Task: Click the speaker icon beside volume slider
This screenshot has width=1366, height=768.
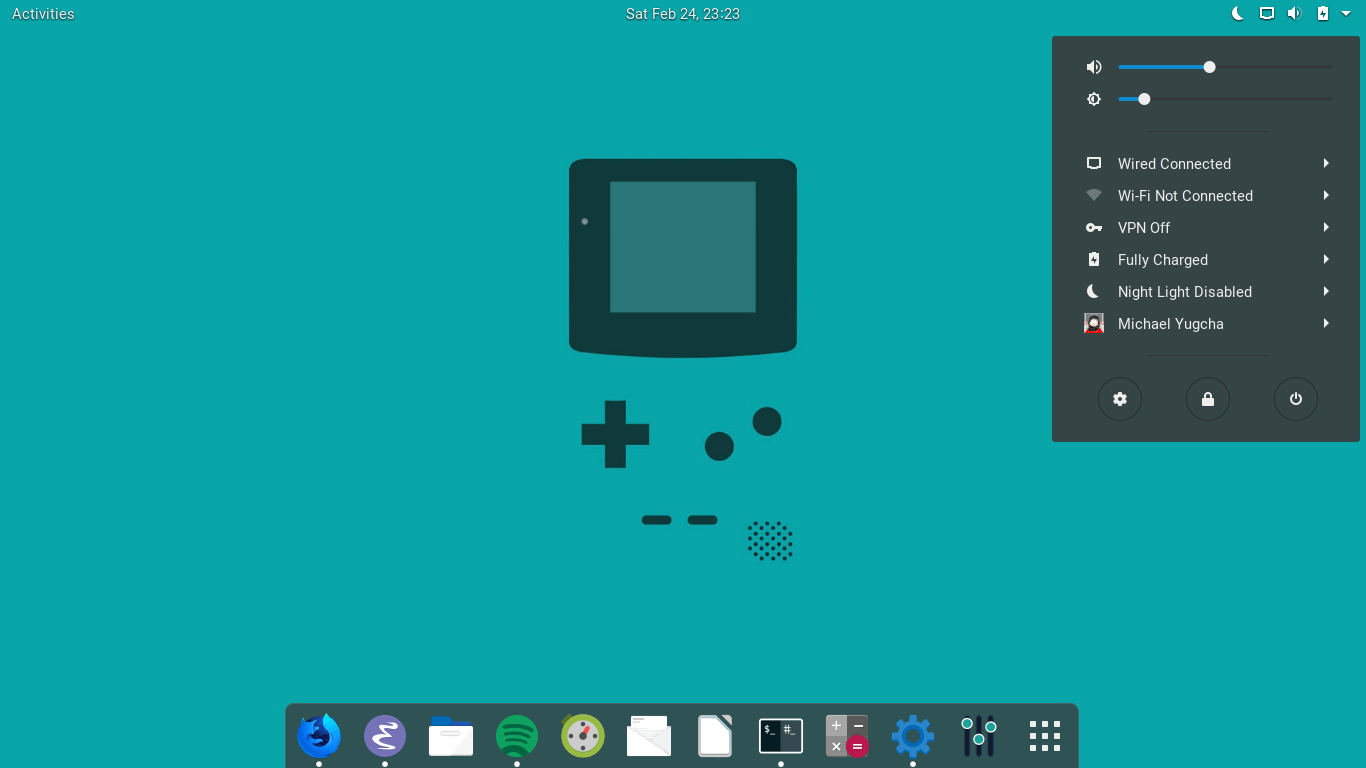Action: [1094, 67]
